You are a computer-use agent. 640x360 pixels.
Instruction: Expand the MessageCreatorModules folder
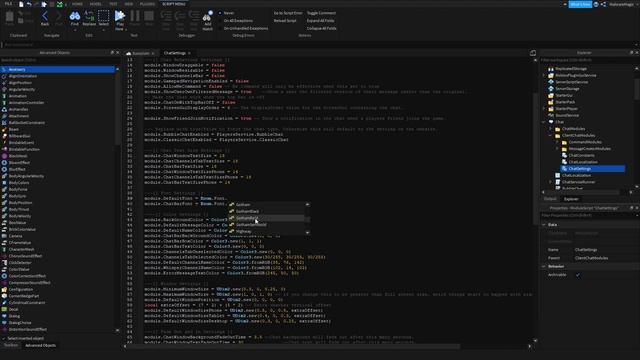[x=557, y=149]
